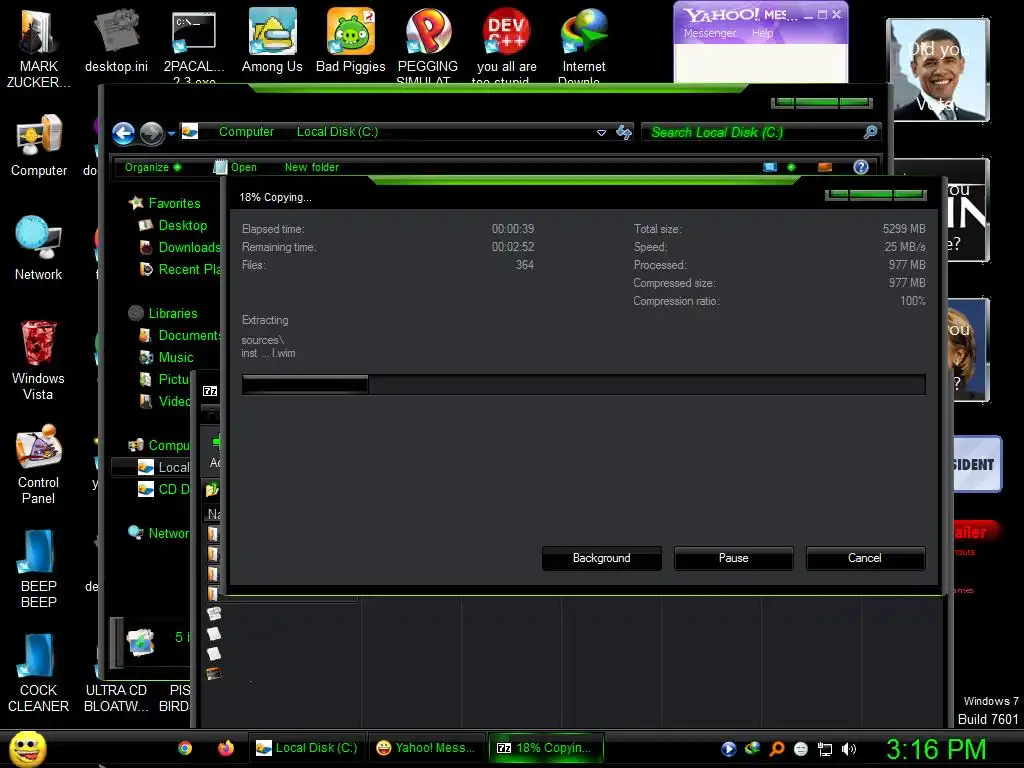1024x768 pixels.
Task: Click the Explorer back arrow button
Action: pyautogui.click(x=123, y=134)
